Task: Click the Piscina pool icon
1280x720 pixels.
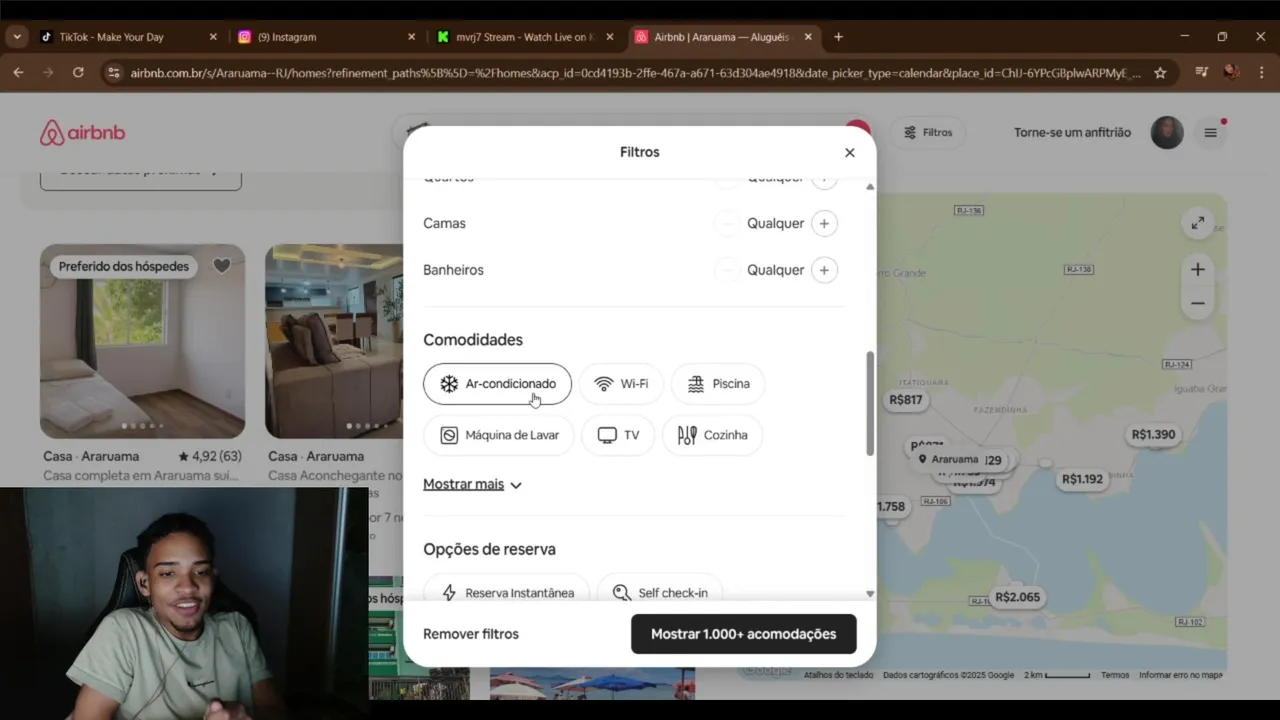Action: [696, 384]
